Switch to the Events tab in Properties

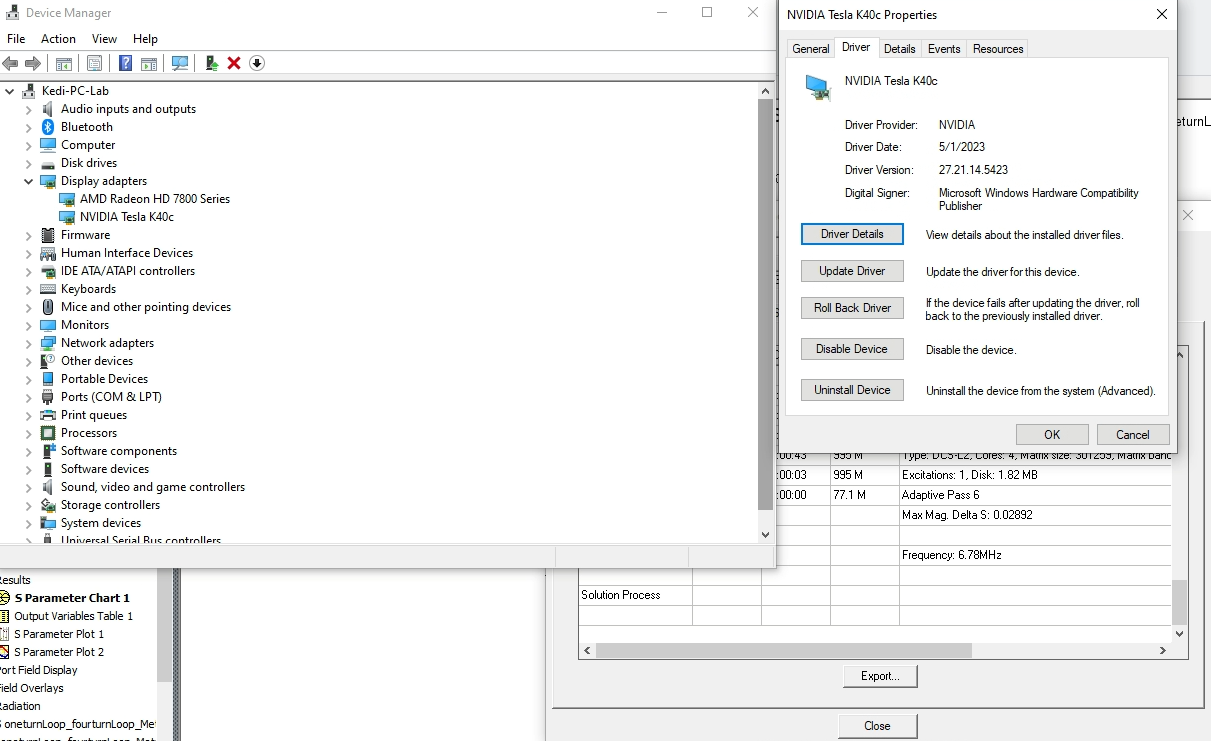944,49
